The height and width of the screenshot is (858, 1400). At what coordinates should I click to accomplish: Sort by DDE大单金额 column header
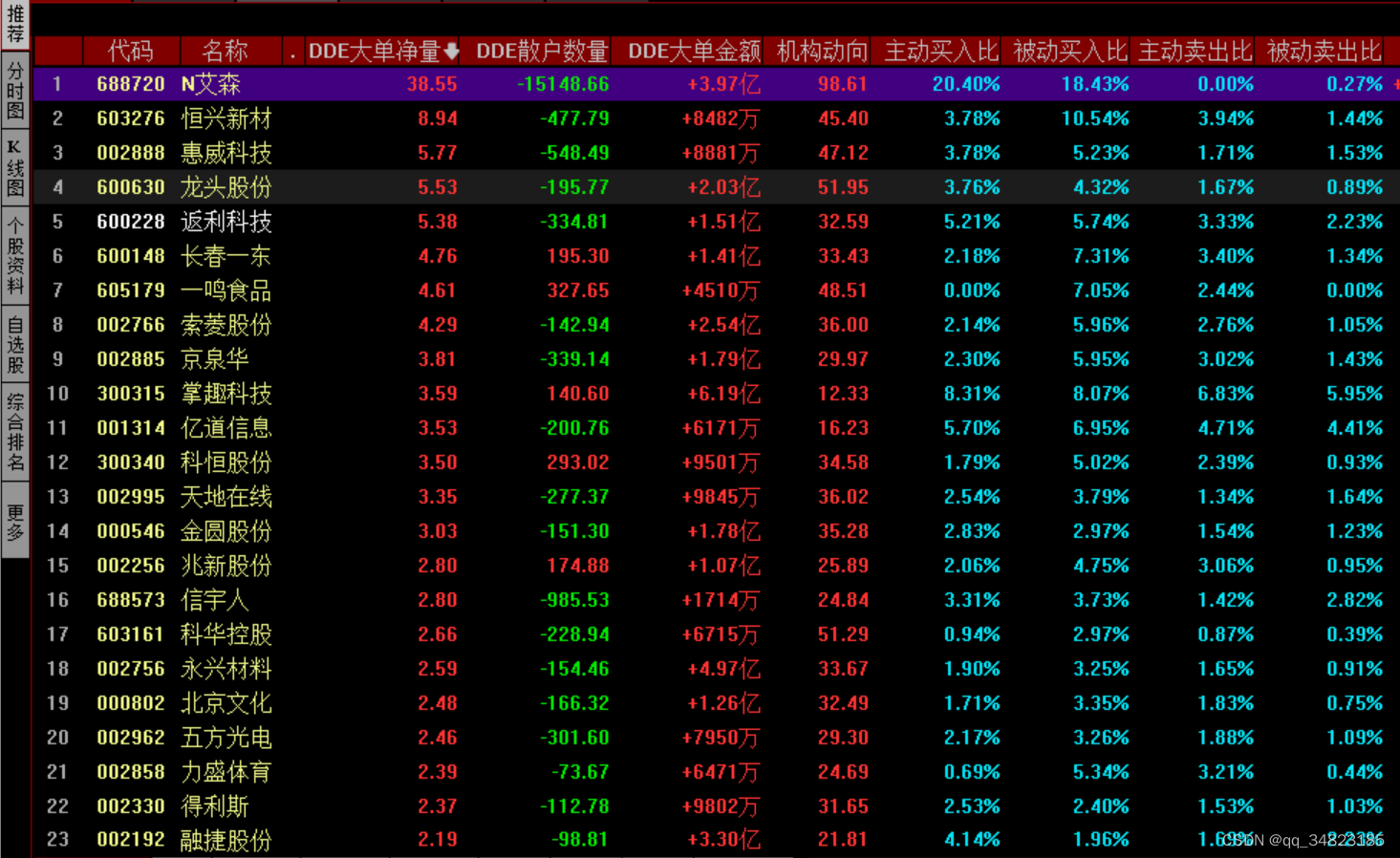coord(694,51)
